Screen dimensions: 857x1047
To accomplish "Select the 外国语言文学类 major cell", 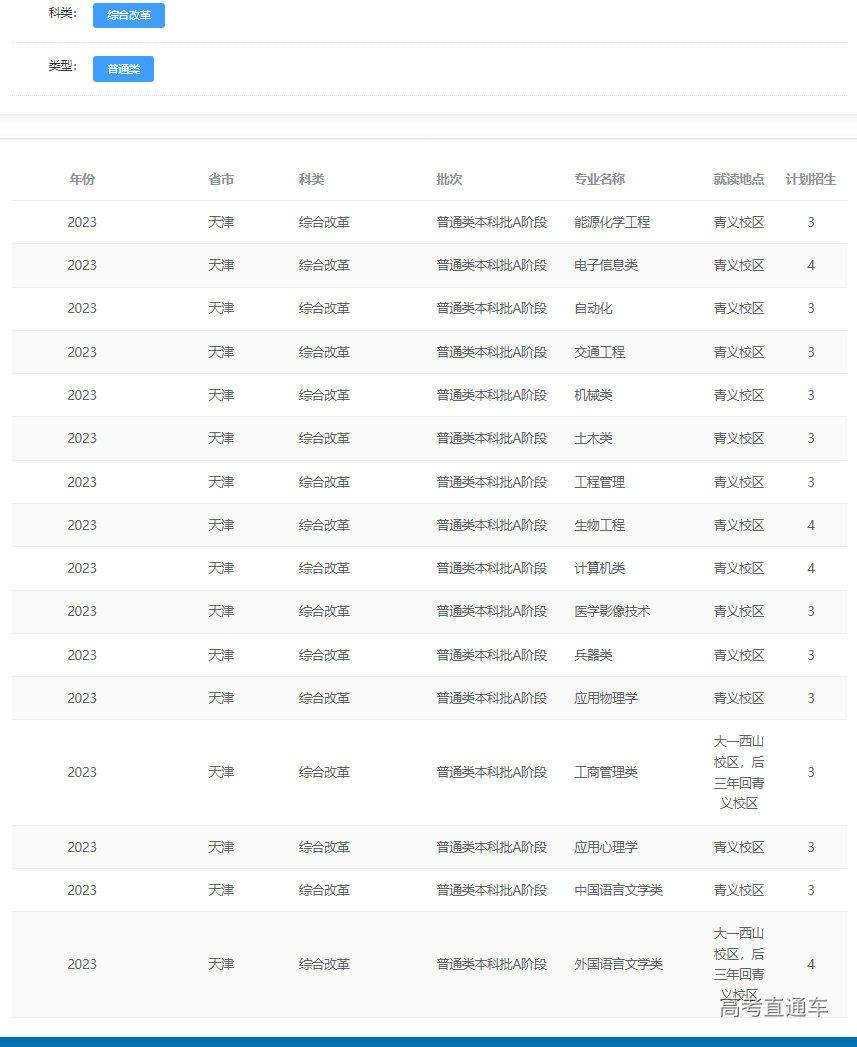I will coord(618,964).
